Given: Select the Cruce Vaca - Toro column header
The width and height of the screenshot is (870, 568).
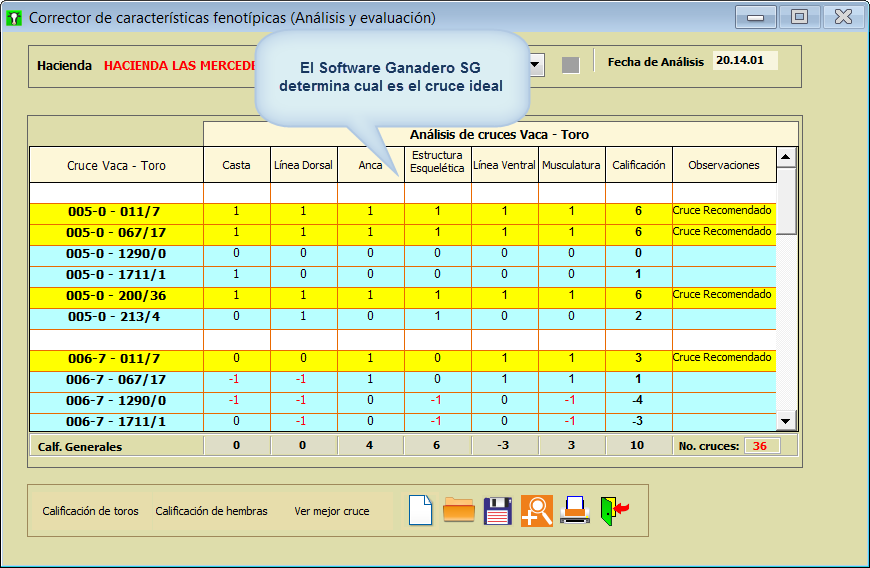Looking at the screenshot, I should click(116, 165).
